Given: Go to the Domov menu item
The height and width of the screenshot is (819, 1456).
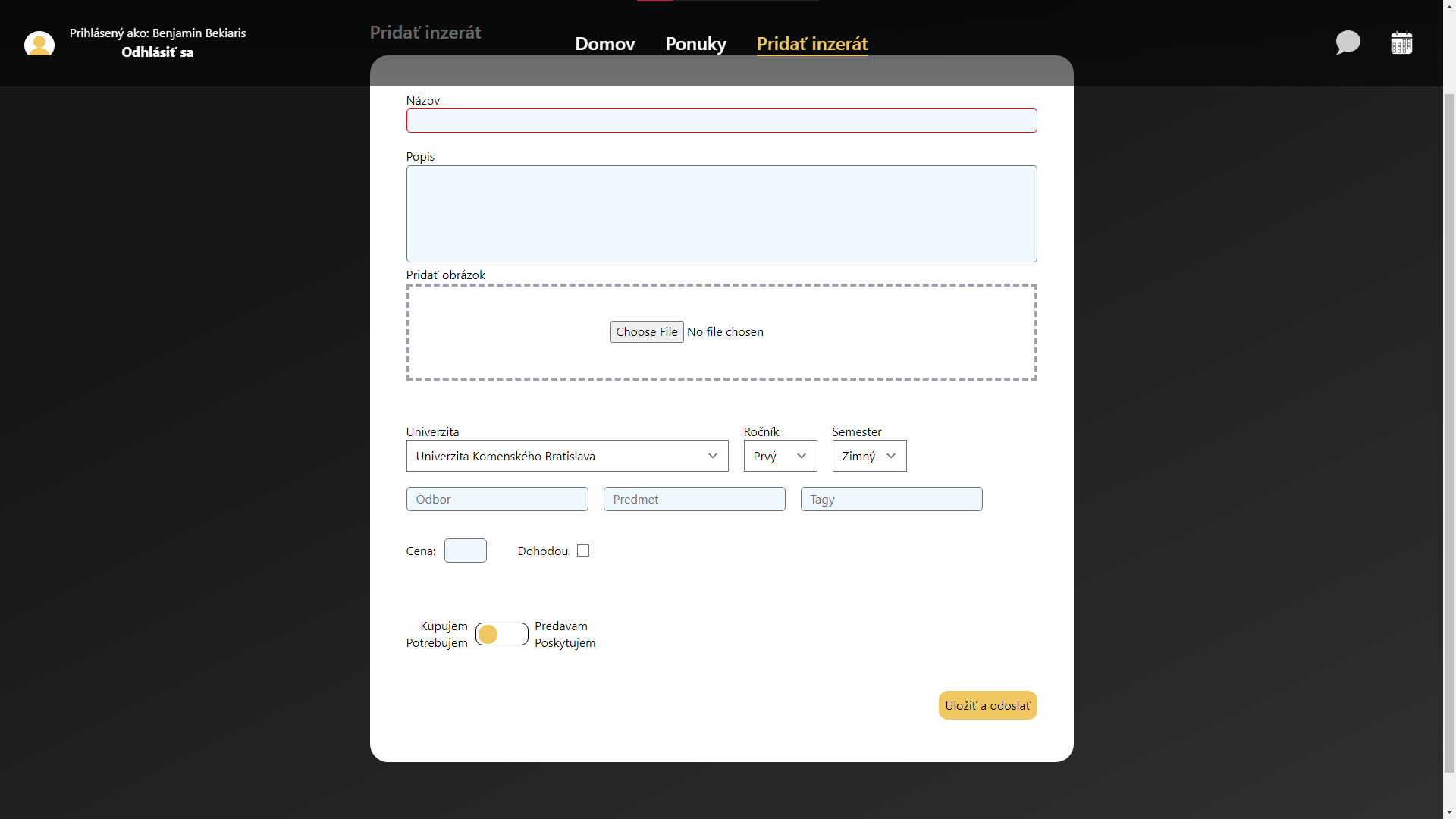Looking at the screenshot, I should click(x=604, y=44).
